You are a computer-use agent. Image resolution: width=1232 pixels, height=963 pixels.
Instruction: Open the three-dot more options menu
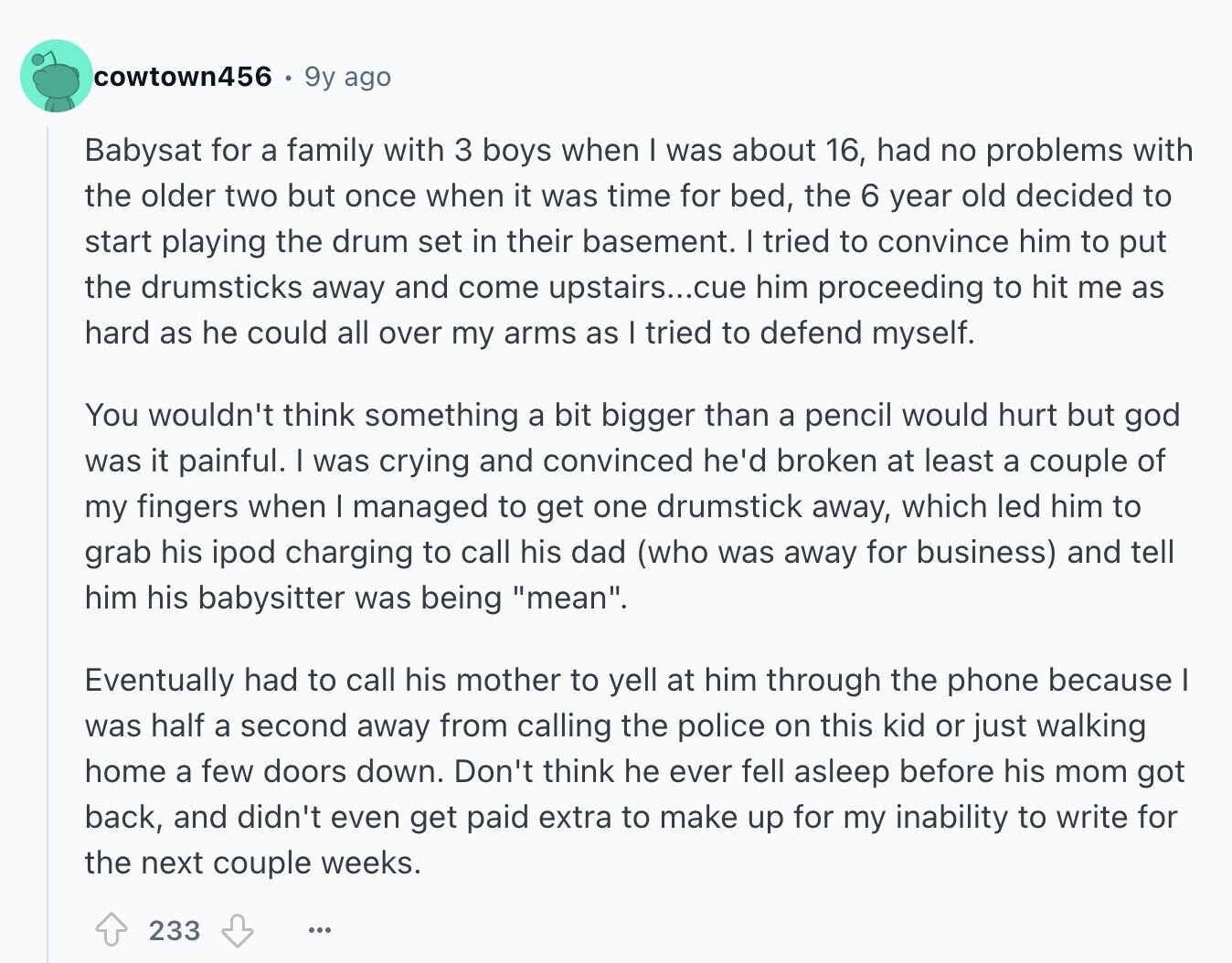[319, 931]
